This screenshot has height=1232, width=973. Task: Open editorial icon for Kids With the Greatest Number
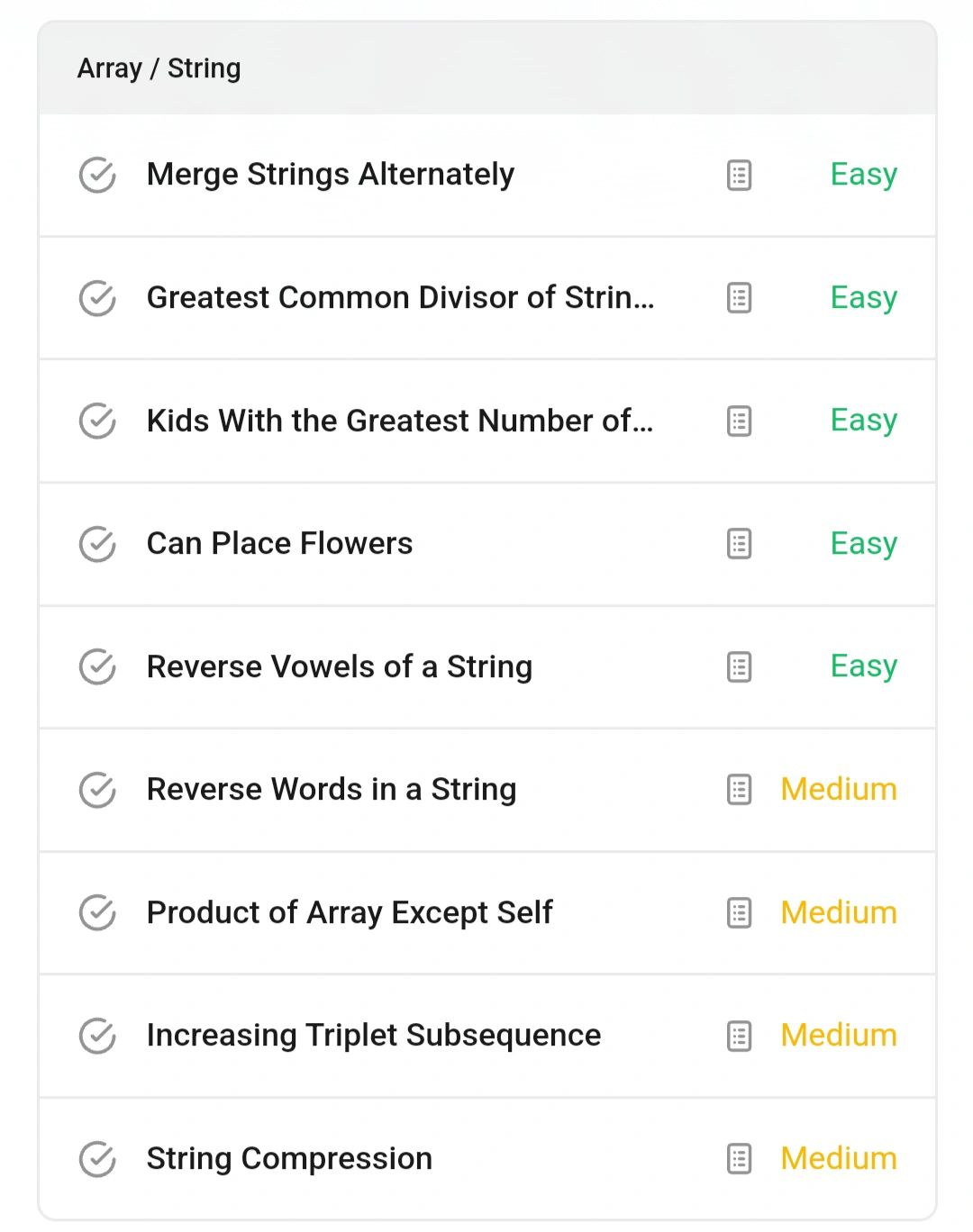point(739,421)
